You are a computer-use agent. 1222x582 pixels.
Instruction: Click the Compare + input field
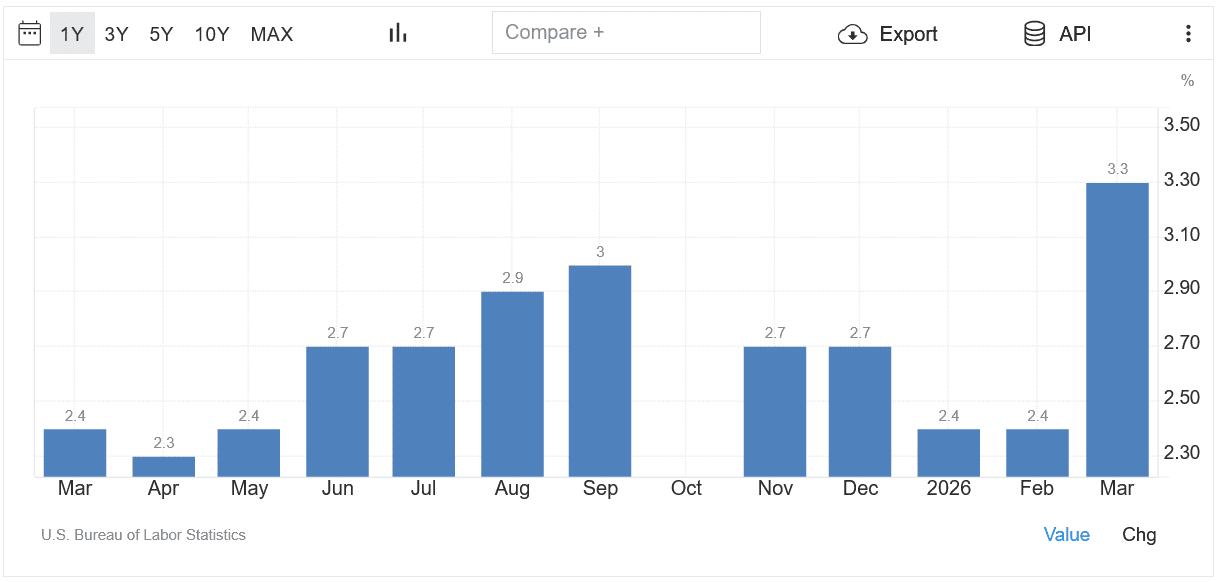[x=626, y=32]
